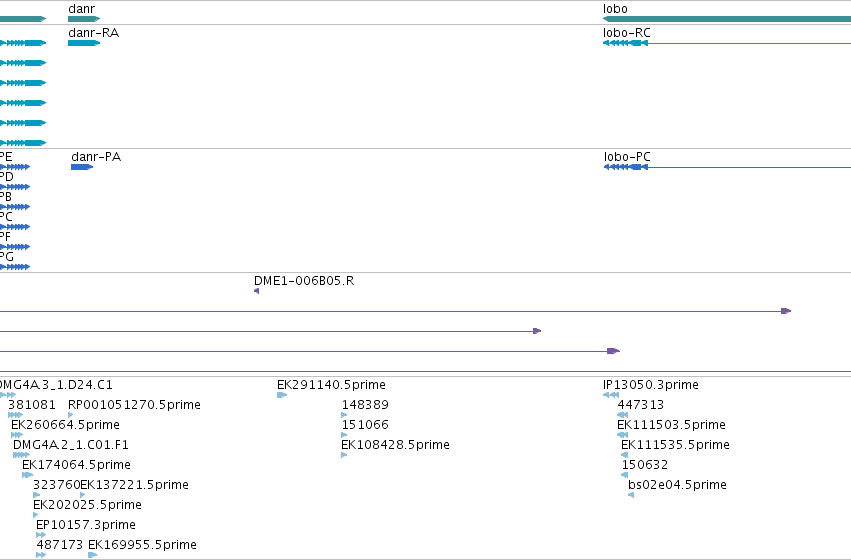
Task: Select the danr-RA transcript glyph
Action: pos(84,43)
